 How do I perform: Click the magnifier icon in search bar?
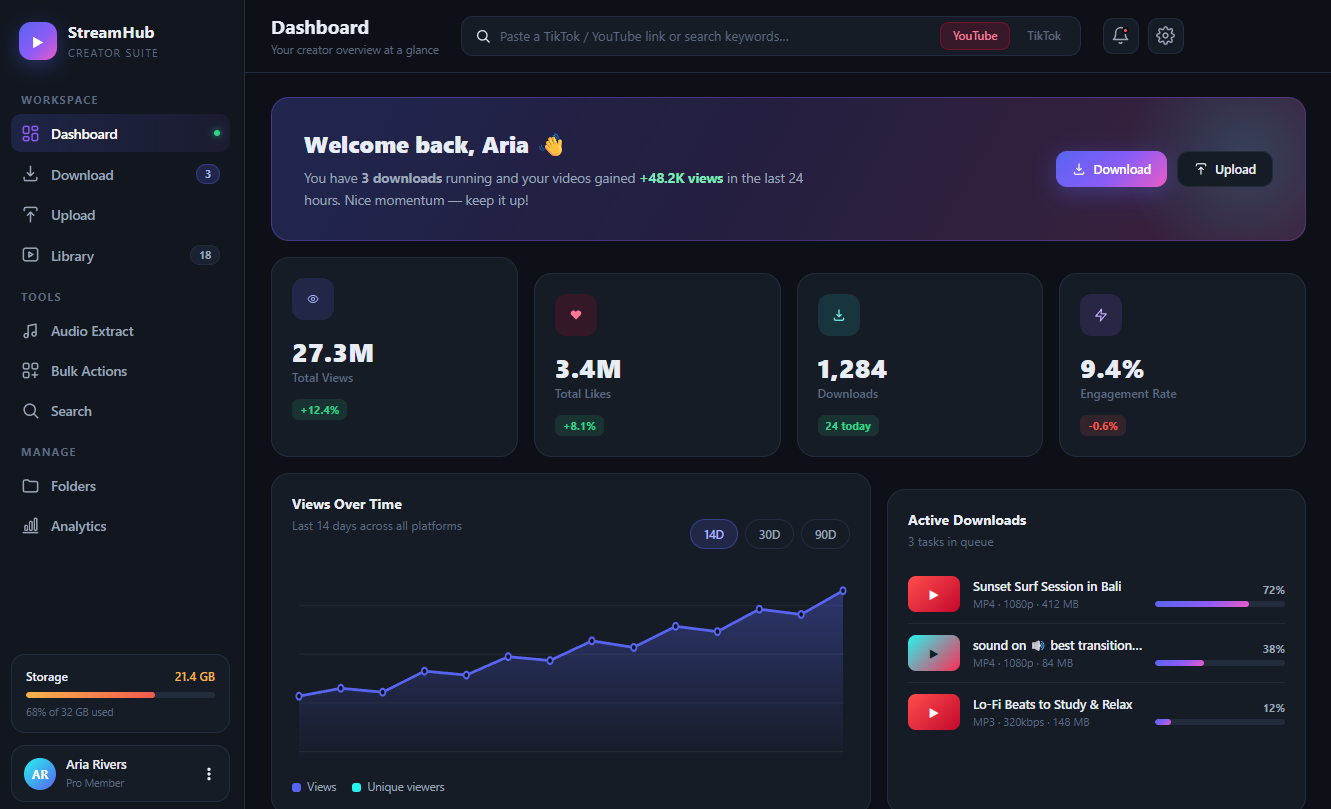(483, 36)
